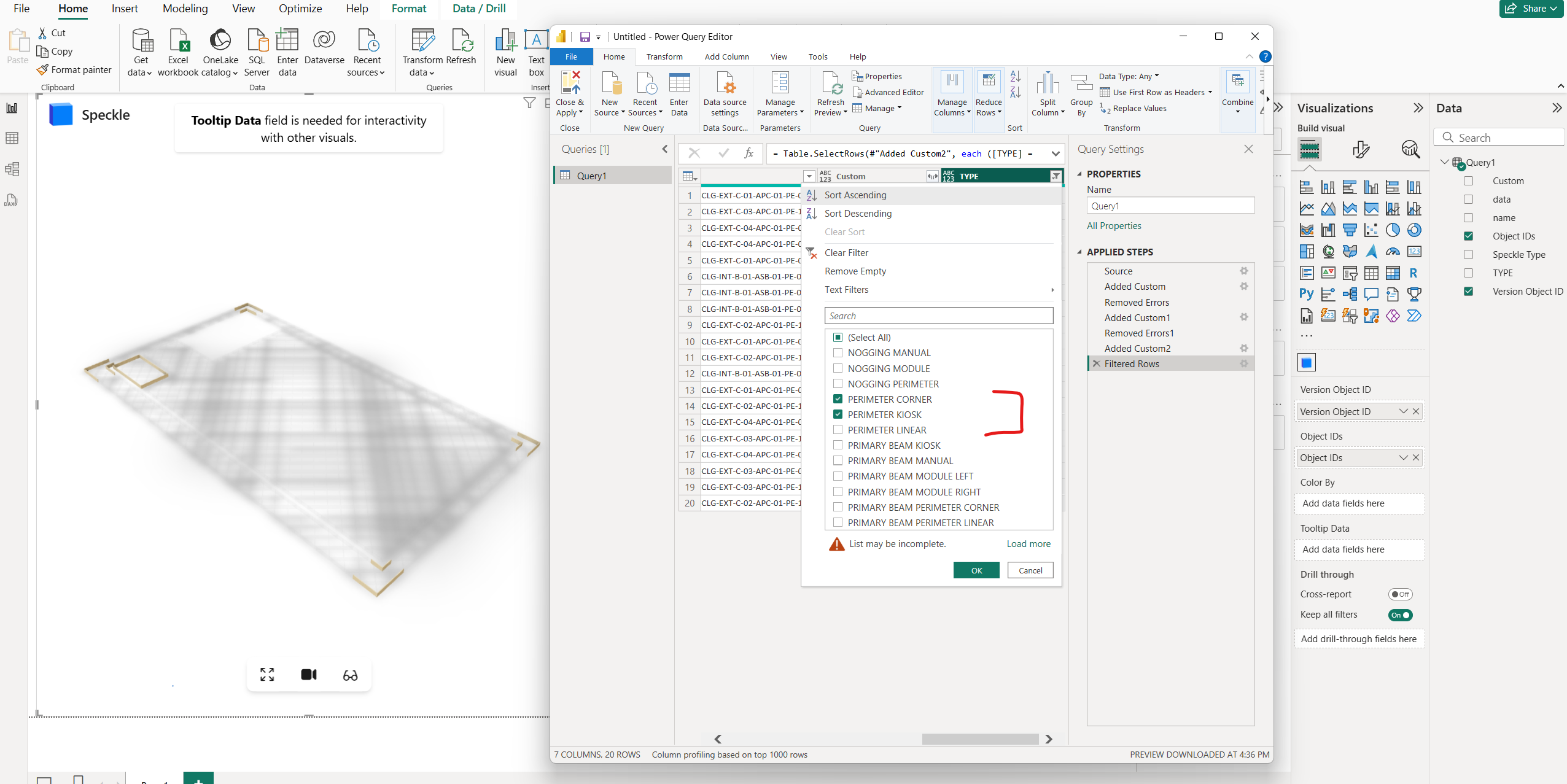Select Python visual icon

pos(1307,294)
